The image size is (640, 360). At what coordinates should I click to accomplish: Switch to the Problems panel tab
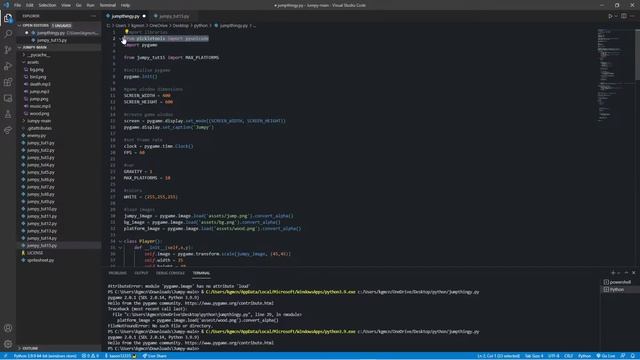tap(118, 273)
